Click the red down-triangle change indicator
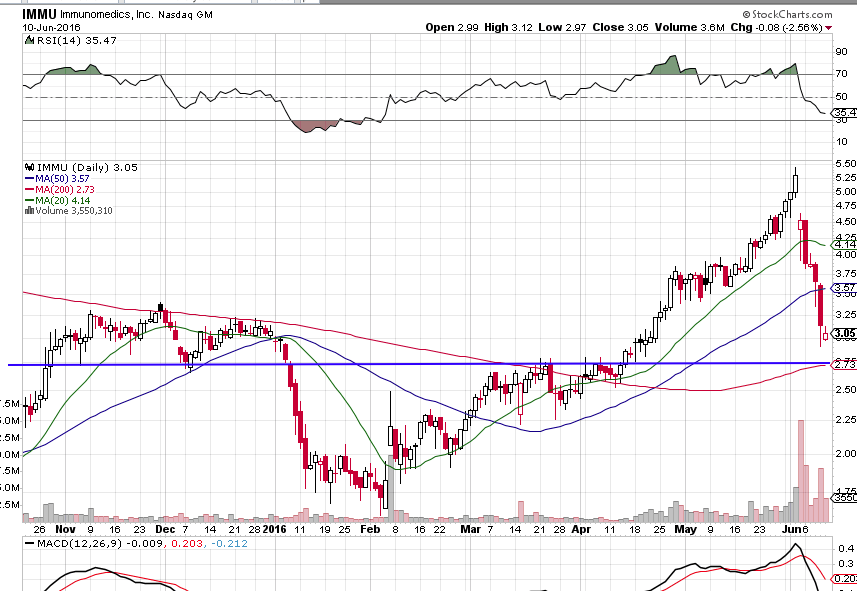This screenshot has width=857, height=591. [x=829, y=28]
